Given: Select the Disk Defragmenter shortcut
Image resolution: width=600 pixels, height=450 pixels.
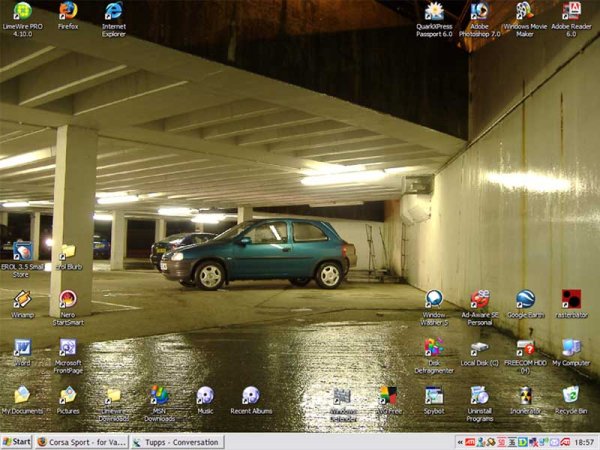Looking at the screenshot, I should pyautogui.click(x=434, y=347).
